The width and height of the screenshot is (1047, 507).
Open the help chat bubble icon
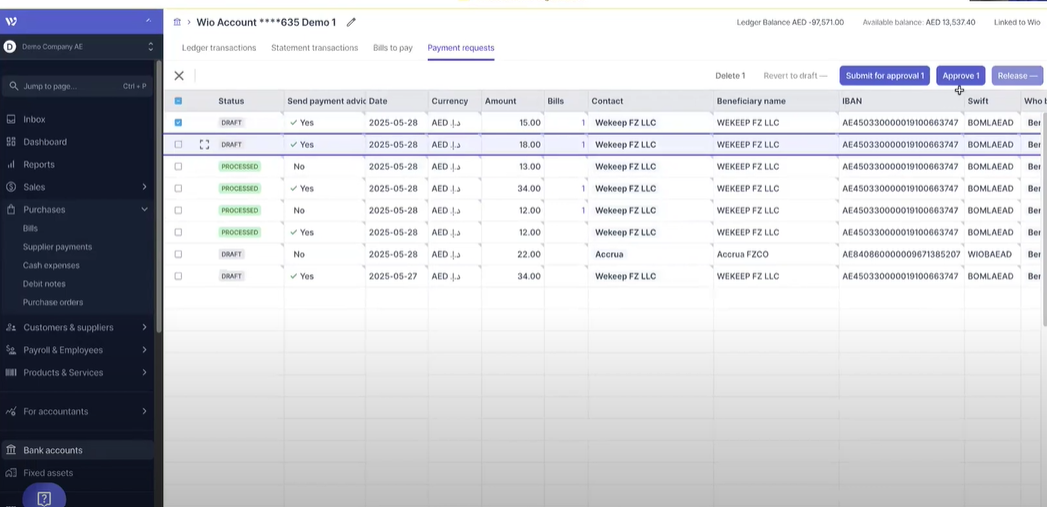coord(44,497)
